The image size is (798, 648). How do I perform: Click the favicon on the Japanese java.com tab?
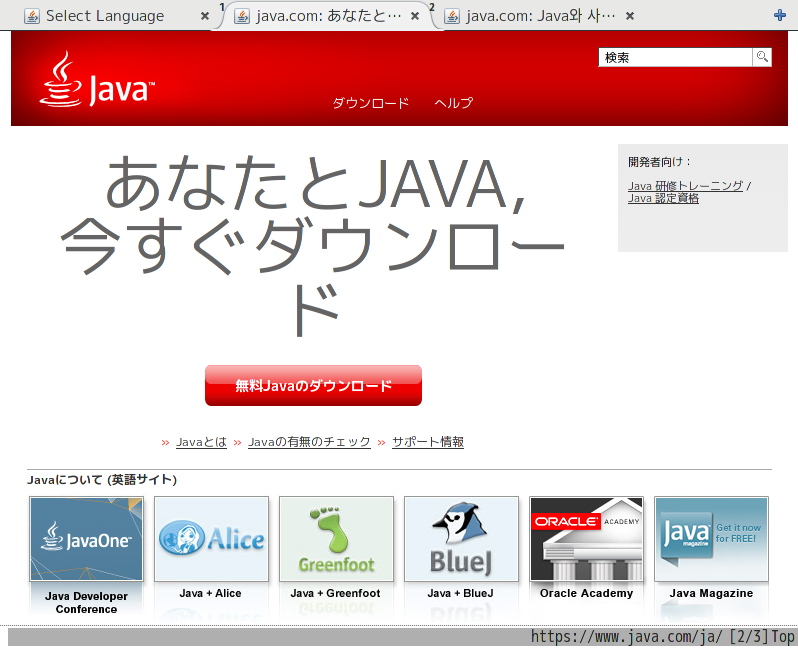[x=242, y=16]
